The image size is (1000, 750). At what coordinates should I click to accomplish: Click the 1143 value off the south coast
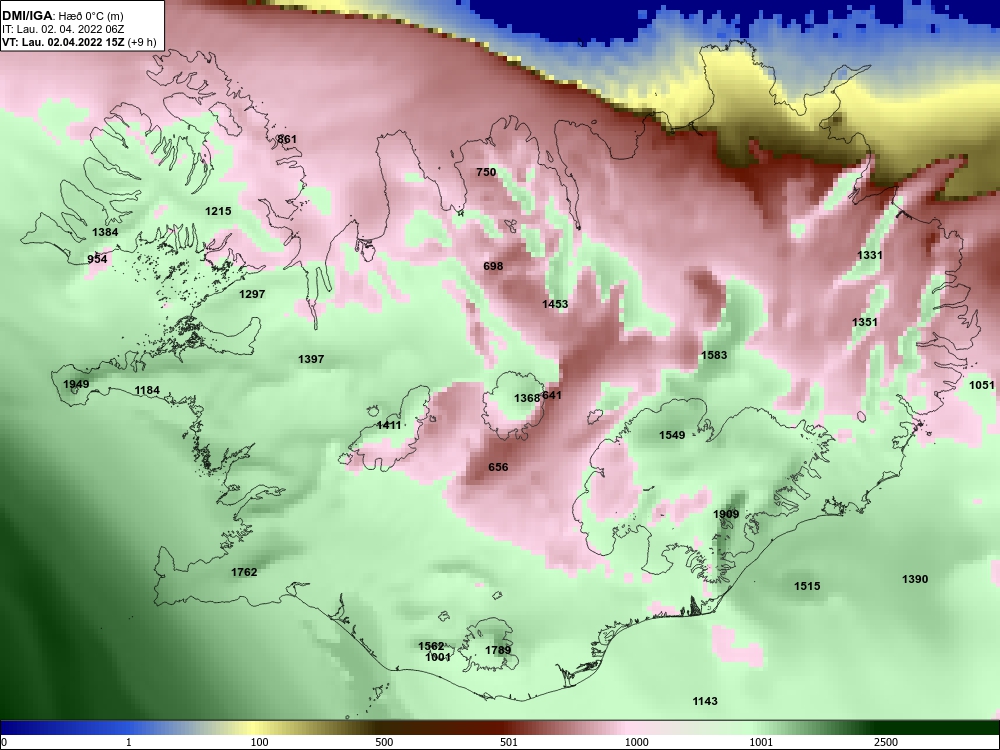[x=705, y=701]
